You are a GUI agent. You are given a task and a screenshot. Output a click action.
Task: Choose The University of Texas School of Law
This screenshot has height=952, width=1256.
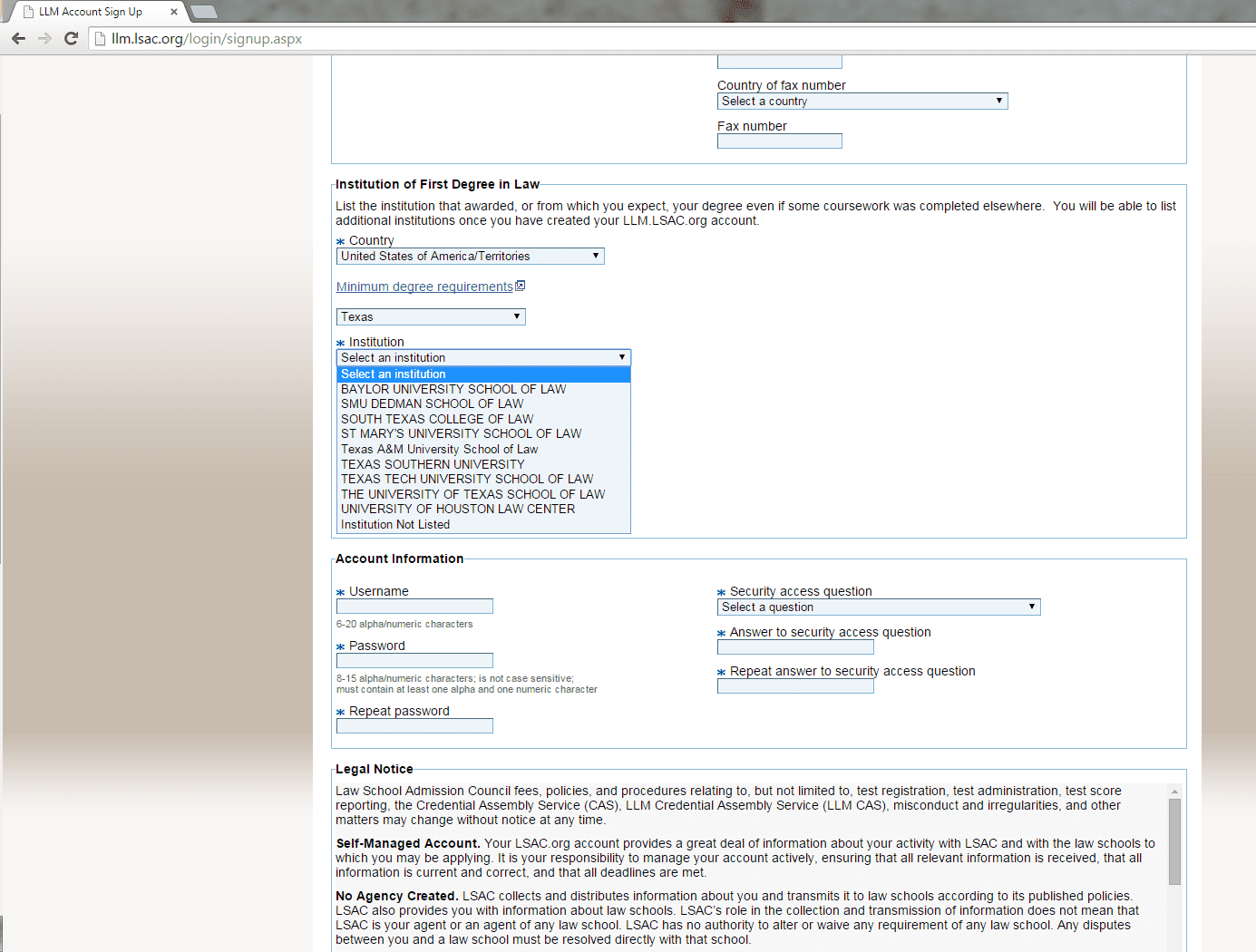pyautogui.click(x=483, y=494)
